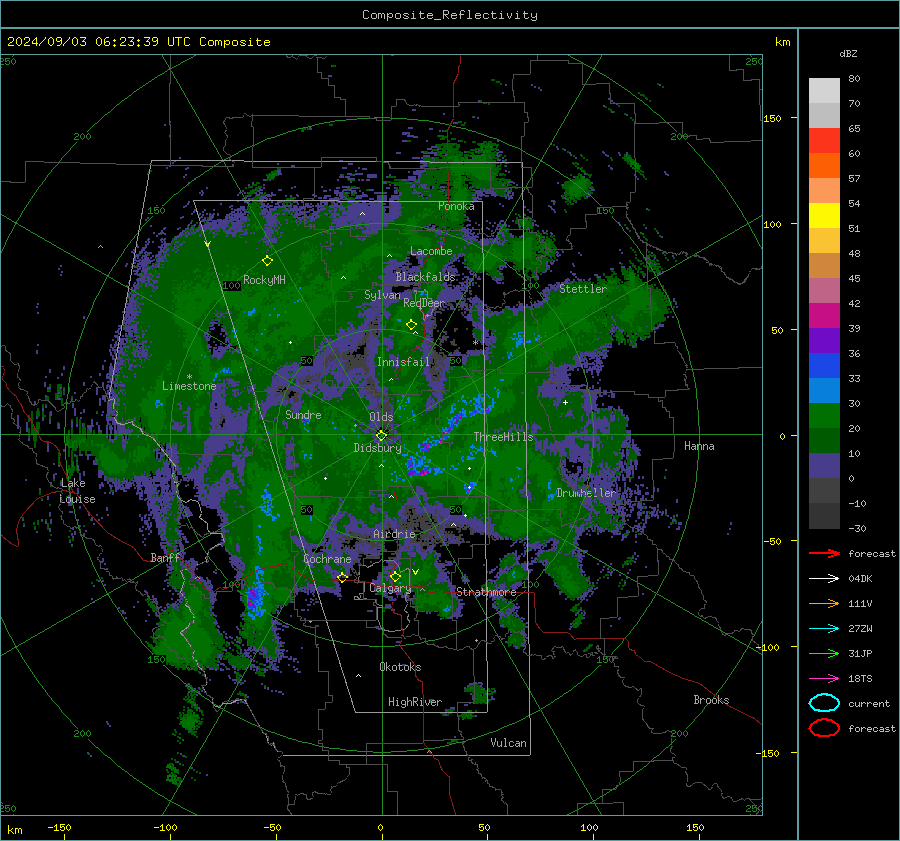
Task: Click the red forecast ellipse legend icon
Action: click(x=824, y=728)
